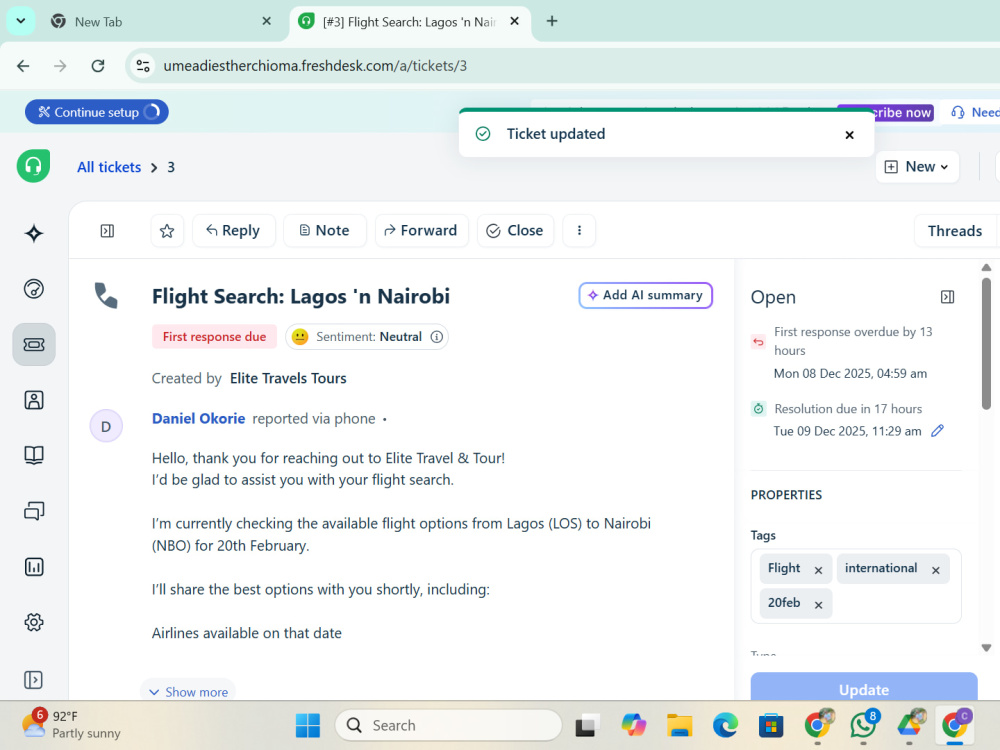1000x750 pixels.
Task: Add a Note to the ticket
Action: point(325,231)
